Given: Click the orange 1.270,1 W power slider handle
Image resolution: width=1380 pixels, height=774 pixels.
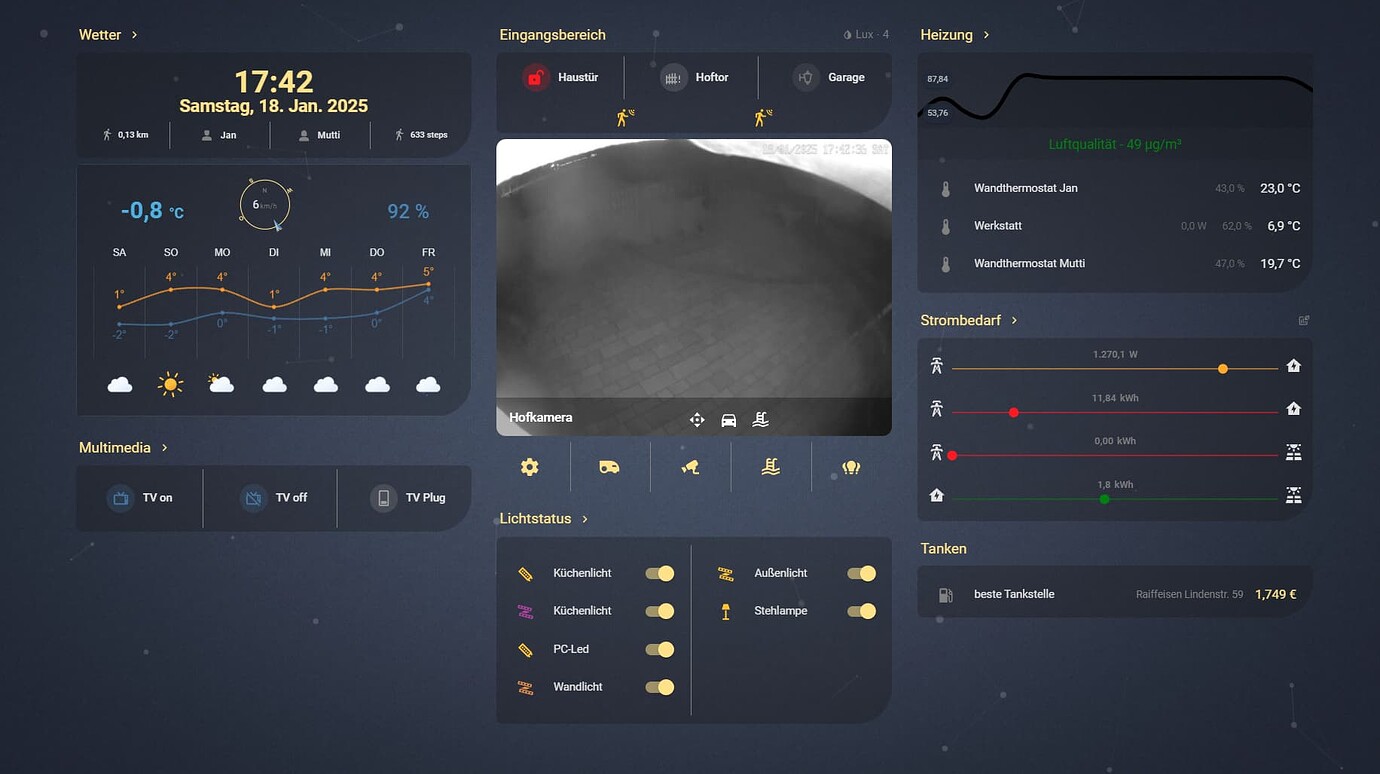Looking at the screenshot, I should 1223,369.
